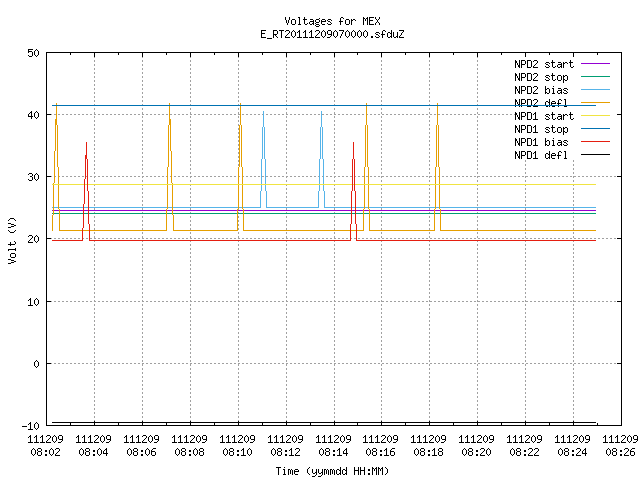
Task: Click the "NPD1 defl" legend label
Action: coord(541,155)
